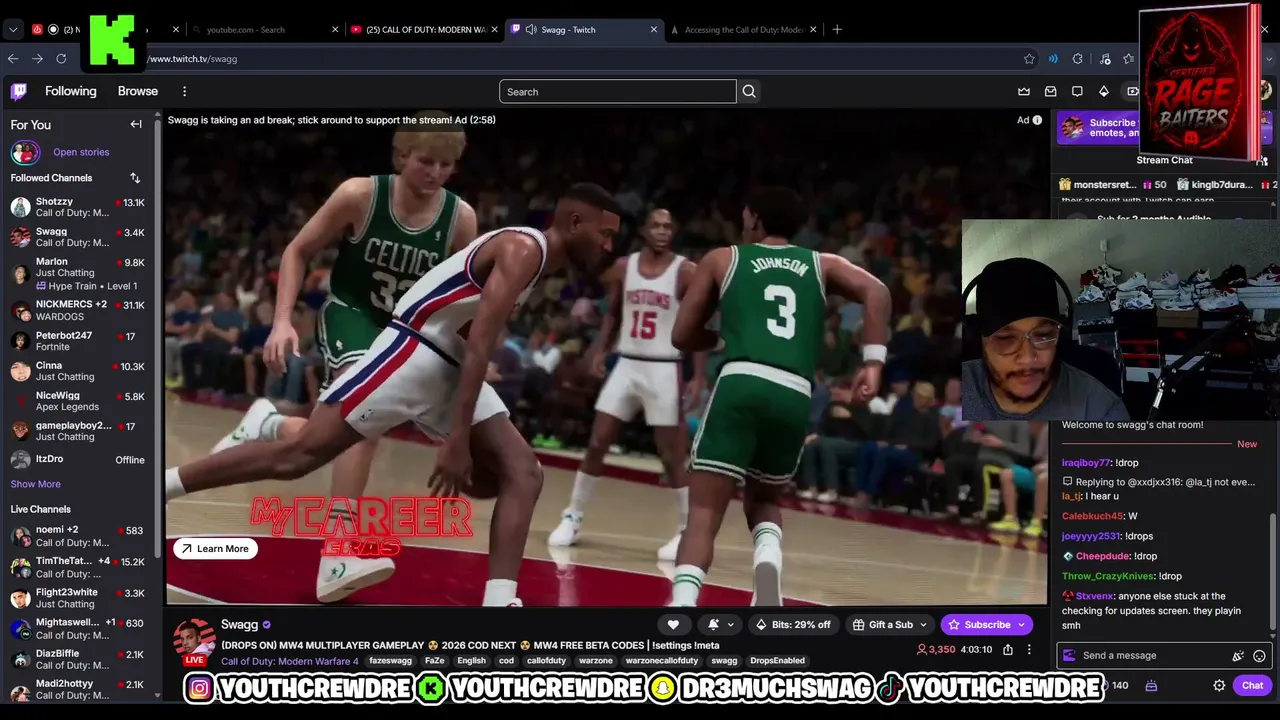Go back to previous page

[x=13, y=59]
